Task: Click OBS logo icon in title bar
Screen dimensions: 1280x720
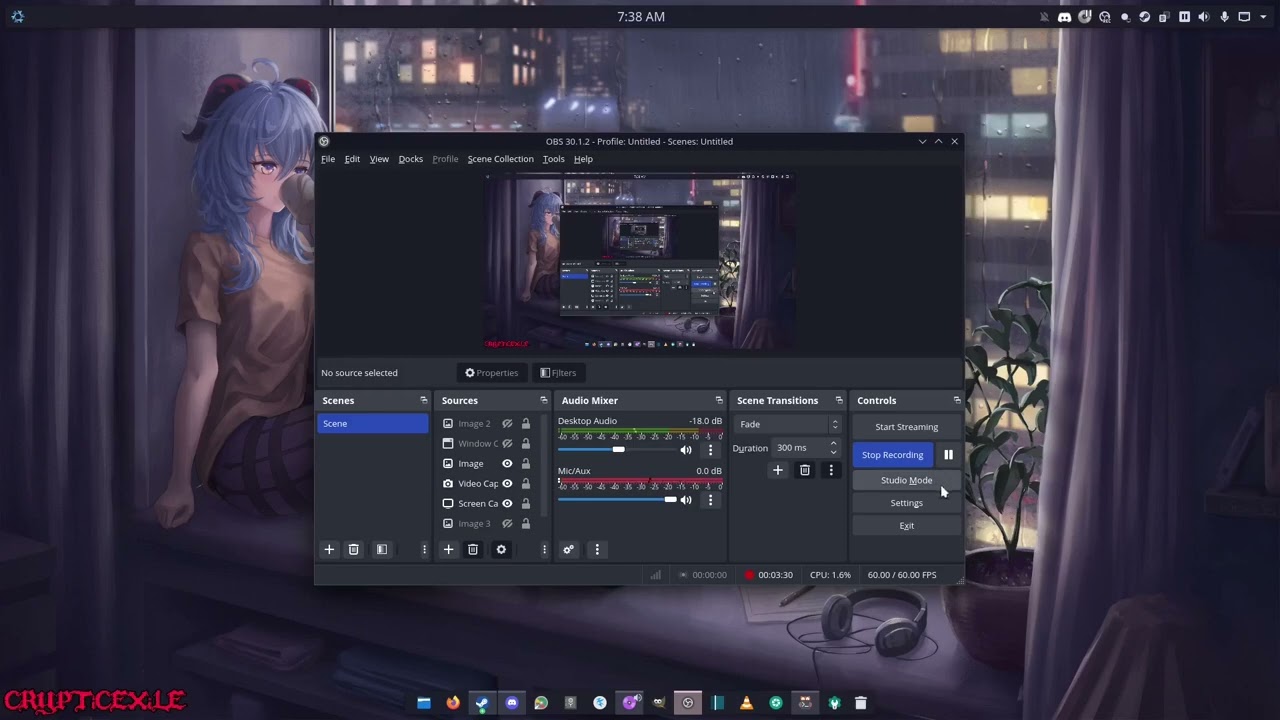Action: point(324,142)
